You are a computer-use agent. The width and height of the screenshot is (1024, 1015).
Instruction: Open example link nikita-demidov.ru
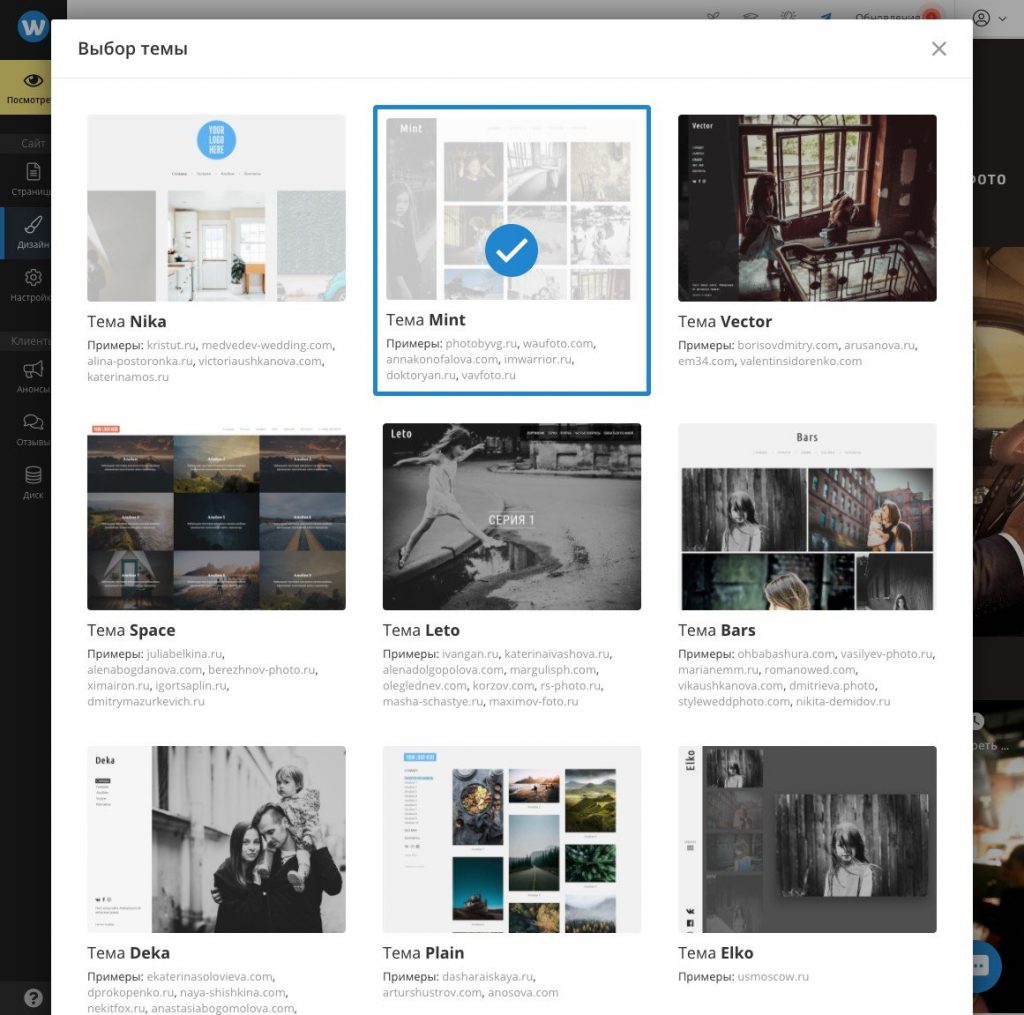tap(842, 701)
